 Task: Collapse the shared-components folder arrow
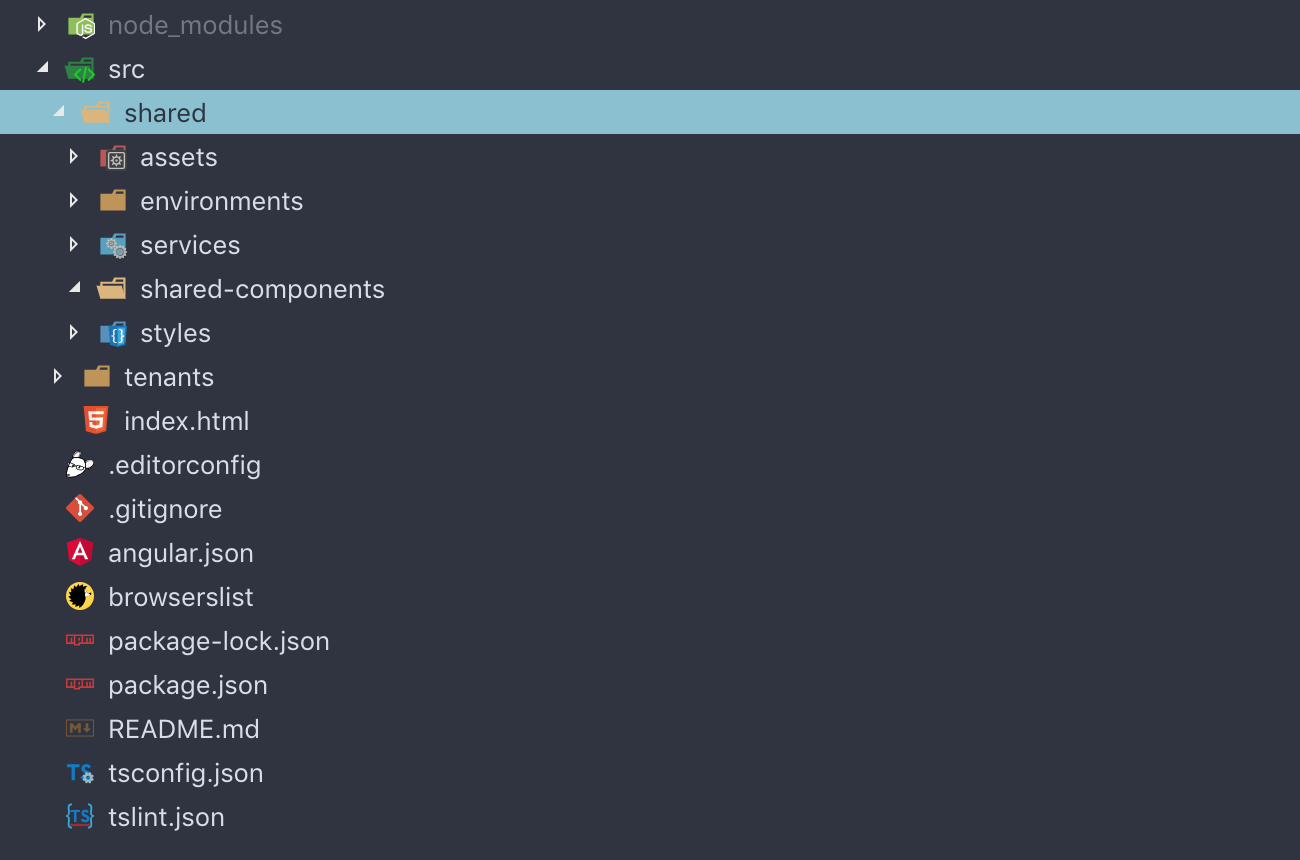(x=74, y=288)
